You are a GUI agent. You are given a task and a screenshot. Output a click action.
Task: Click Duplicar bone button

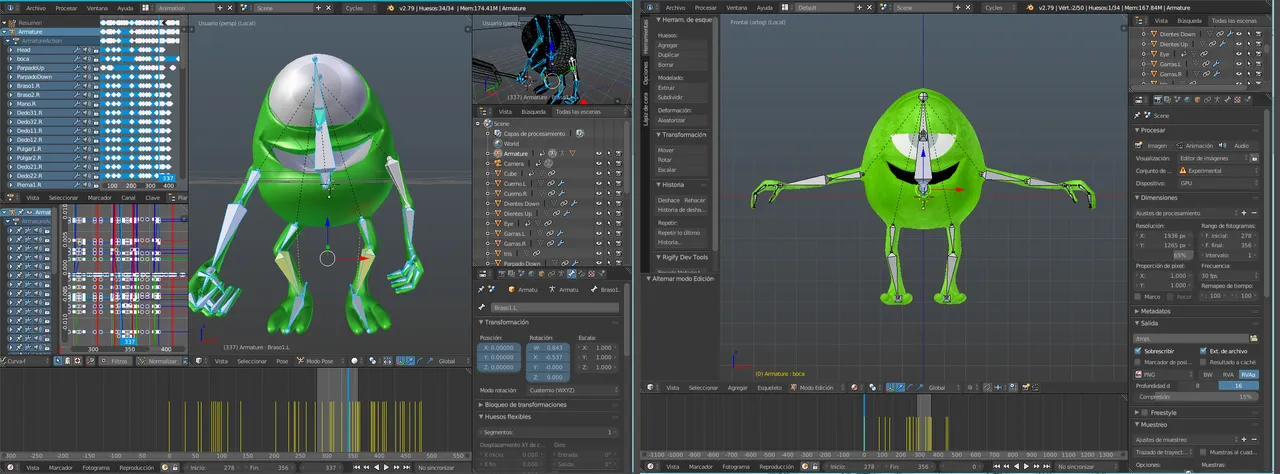[x=683, y=55]
